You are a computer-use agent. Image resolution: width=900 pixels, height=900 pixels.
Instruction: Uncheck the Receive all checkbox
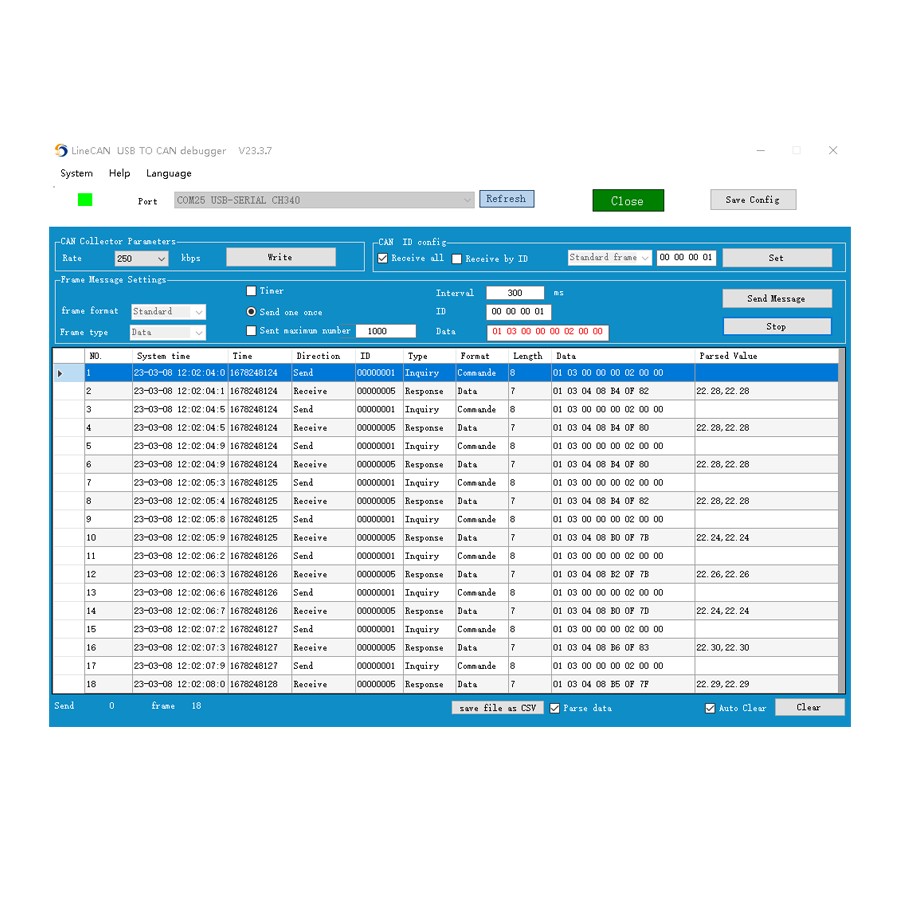click(383, 258)
